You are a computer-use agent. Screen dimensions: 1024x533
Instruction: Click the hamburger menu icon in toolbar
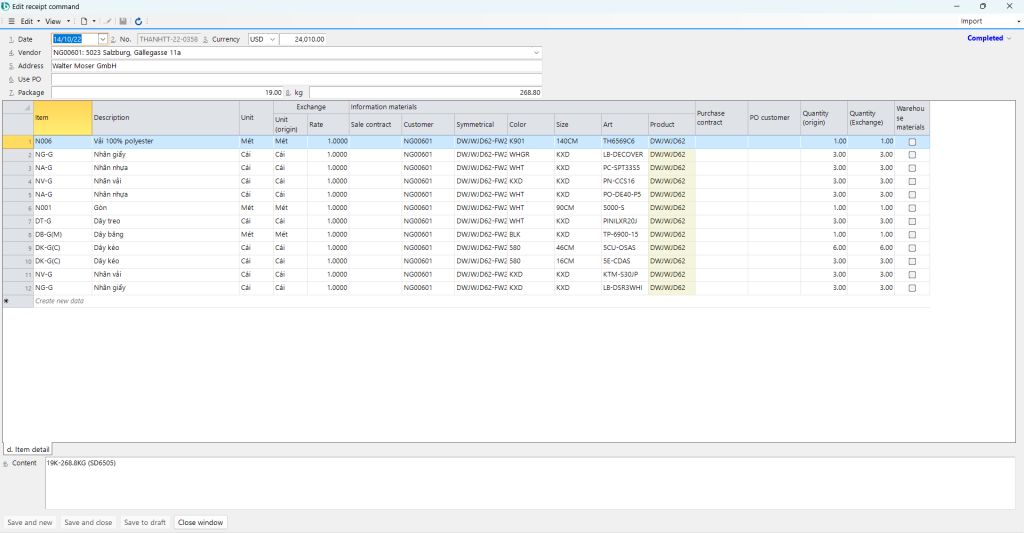10,21
